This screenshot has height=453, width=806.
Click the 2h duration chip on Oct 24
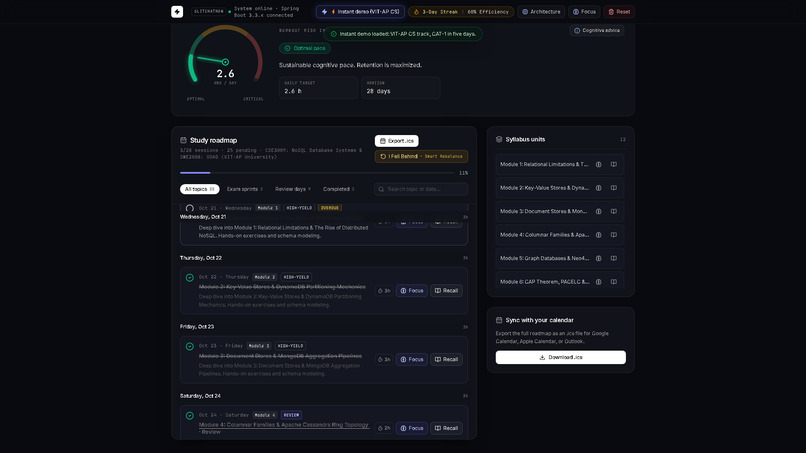point(384,428)
